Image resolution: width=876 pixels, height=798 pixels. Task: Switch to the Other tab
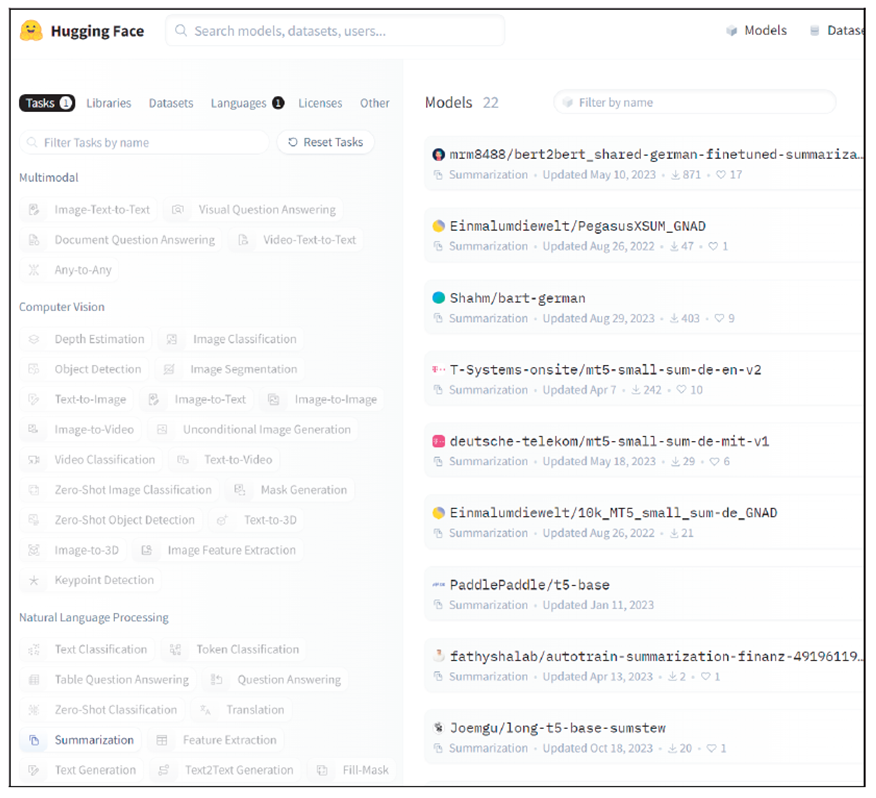coord(375,103)
